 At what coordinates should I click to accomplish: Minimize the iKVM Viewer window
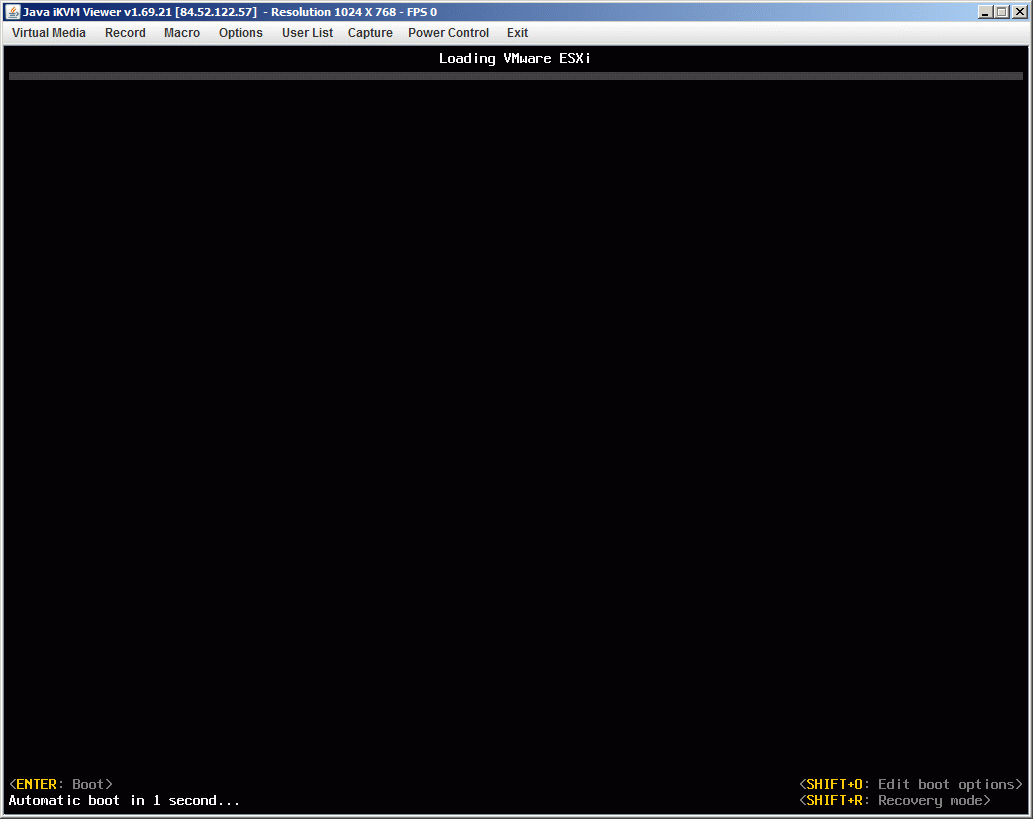coord(985,12)
